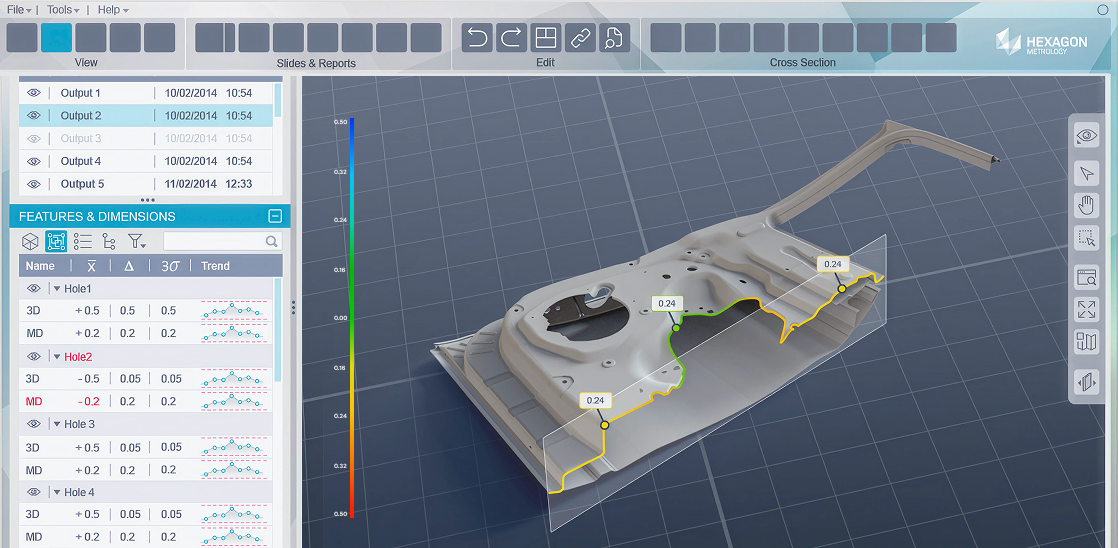The width and height of the screenshot is (1118, 548).
Task: Collapse the Hole 4 group triangle
Action: [56, 492]
